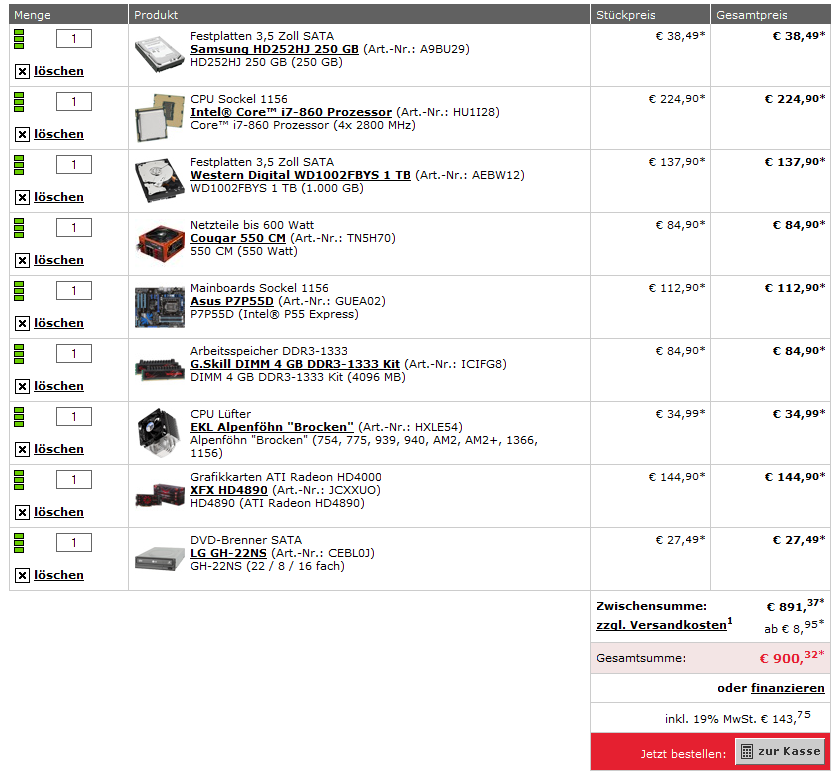The image size is (836, 779).
Task: Focus quantity field for Samsung HD252HJ
Action: (x=74, y=38)
